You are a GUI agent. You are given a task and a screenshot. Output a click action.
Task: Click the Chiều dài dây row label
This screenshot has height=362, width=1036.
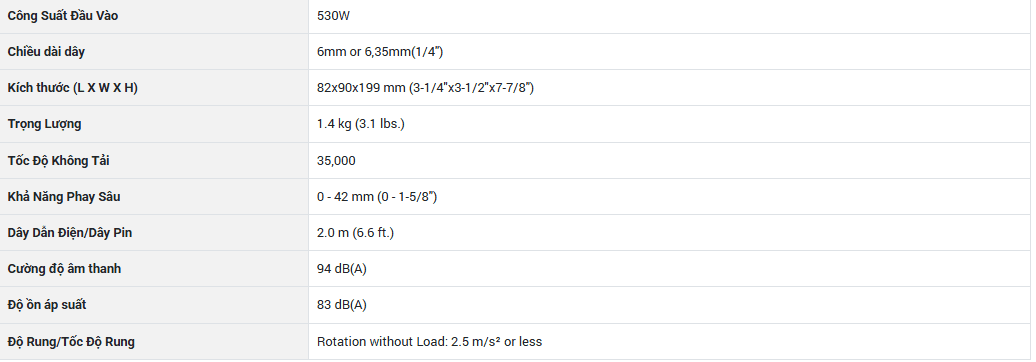point(46,52)
